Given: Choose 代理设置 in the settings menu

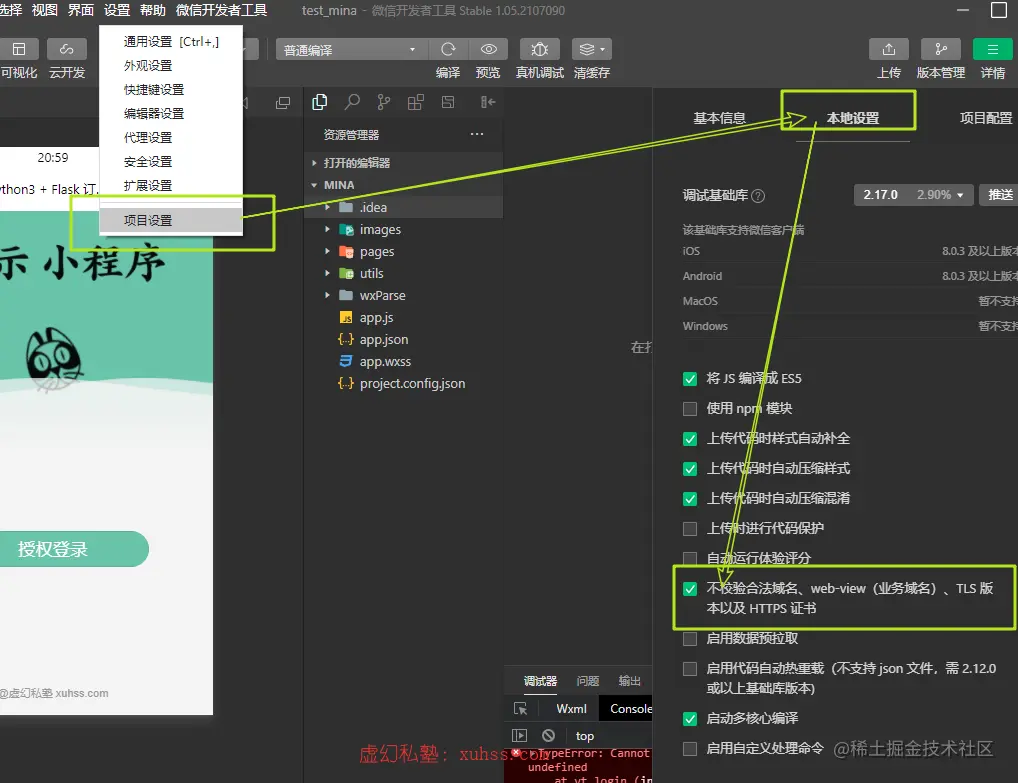Looking at the screenshot, I should (x=171, y=138).
